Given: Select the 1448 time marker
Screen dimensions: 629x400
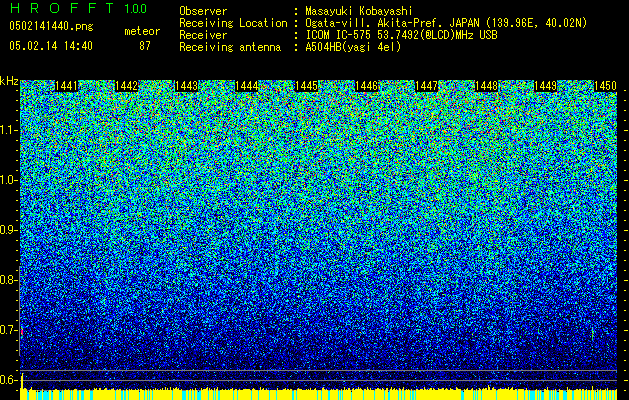Looking at the screenshot, I should point(487,86).
